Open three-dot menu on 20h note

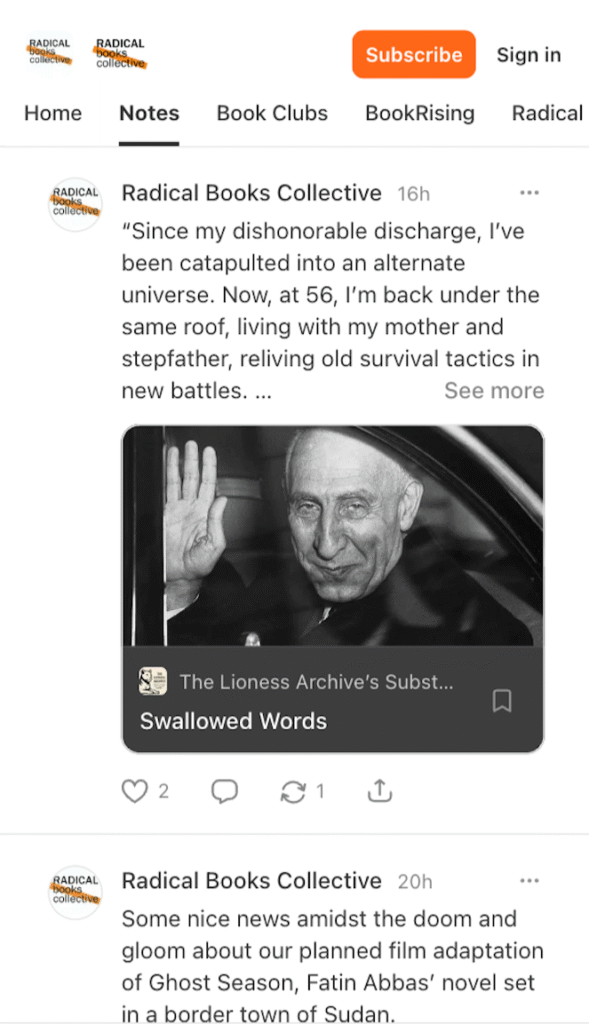pyautogui.click(x=529, y=880)
